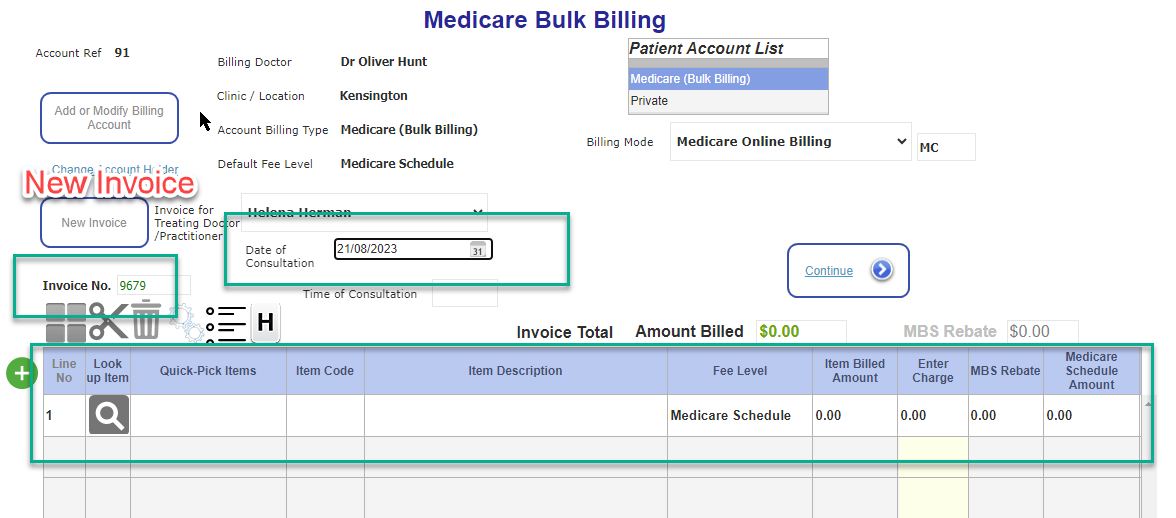Select Medicare (Bulk Billing) in account list
Viewport: 1176px width, 518px height.
(x=728, y=79)
